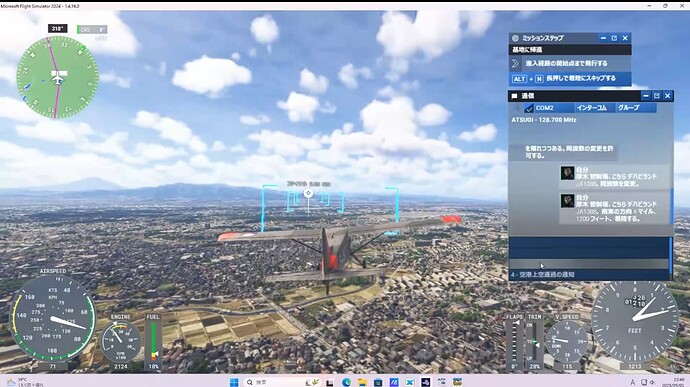
Task: Minimize the Communications panel
Action: 646,96
